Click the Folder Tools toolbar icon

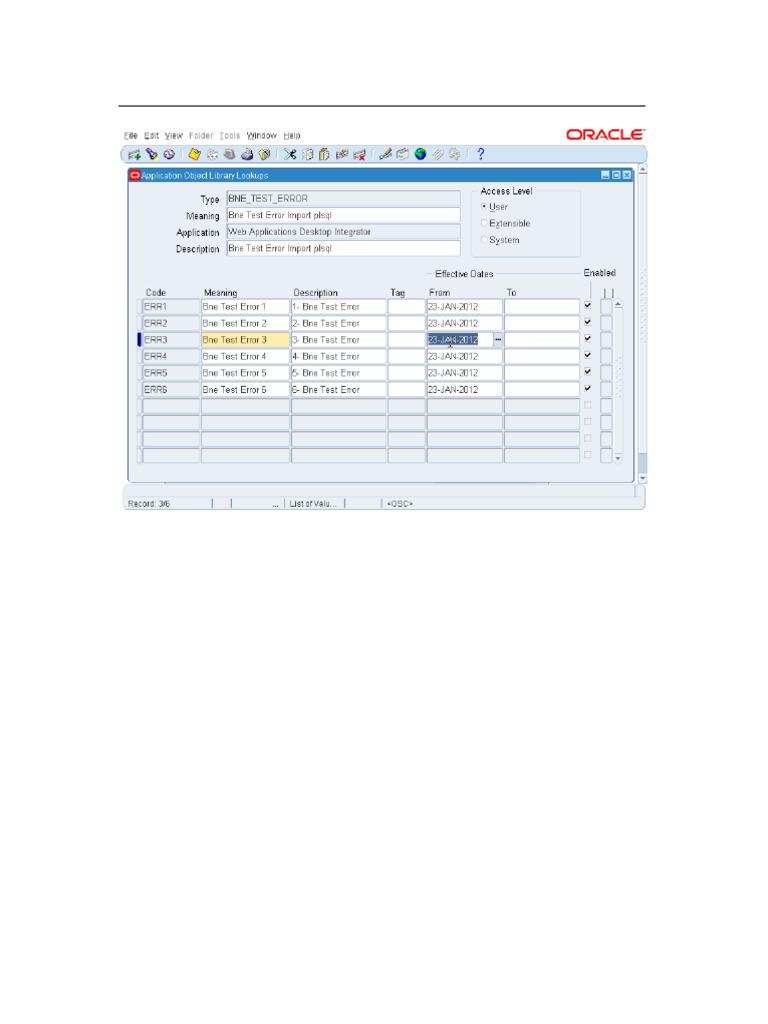click(455, 155)
